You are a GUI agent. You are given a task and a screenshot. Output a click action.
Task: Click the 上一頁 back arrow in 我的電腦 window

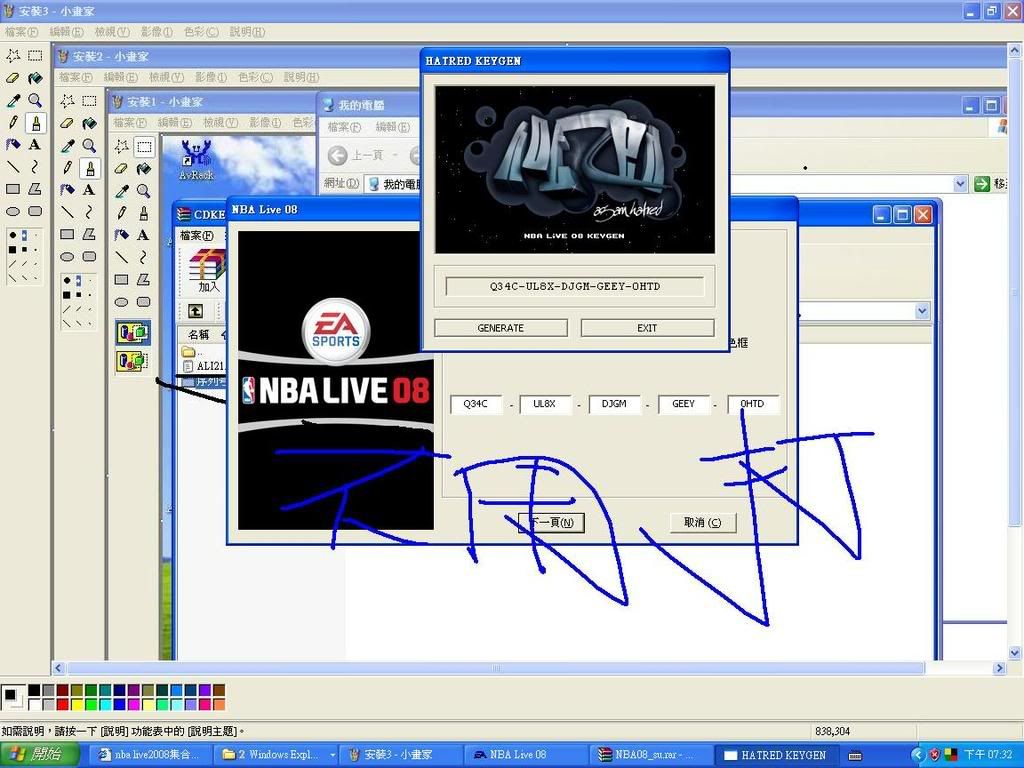(338, 155)
